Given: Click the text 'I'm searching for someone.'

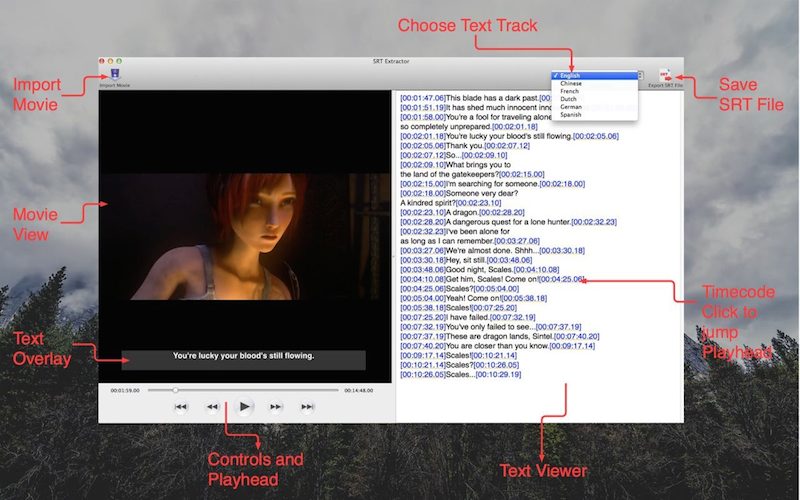Looking at the screenshot, I should click(x=492, y=184).
